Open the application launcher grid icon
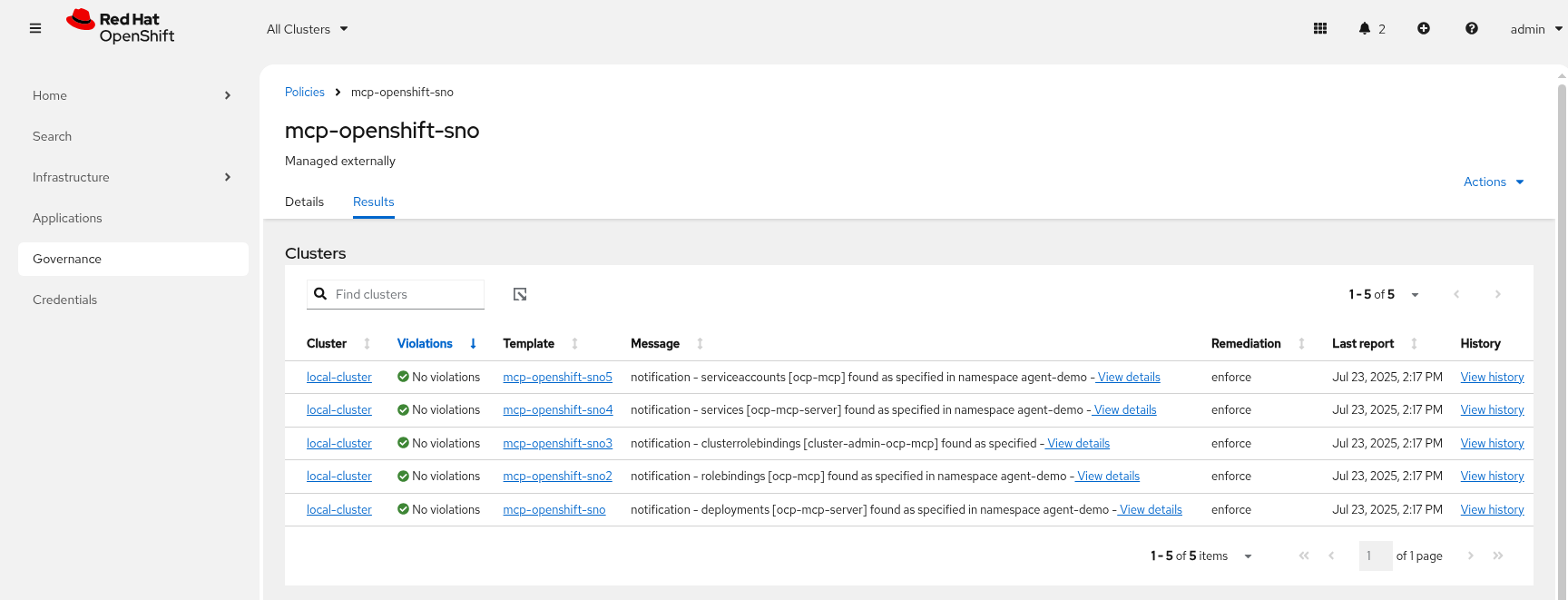 click(1320, 29)
